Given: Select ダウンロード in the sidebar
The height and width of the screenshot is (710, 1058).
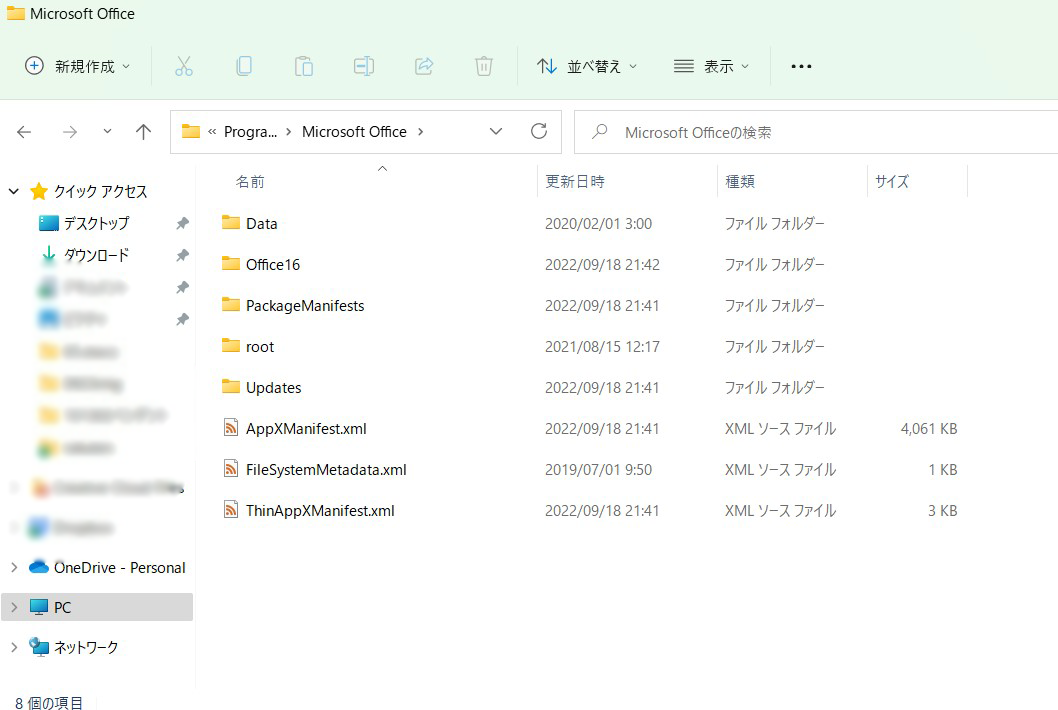Looking at the screenshot, I should pyautogui.click(x=96, y=255).
